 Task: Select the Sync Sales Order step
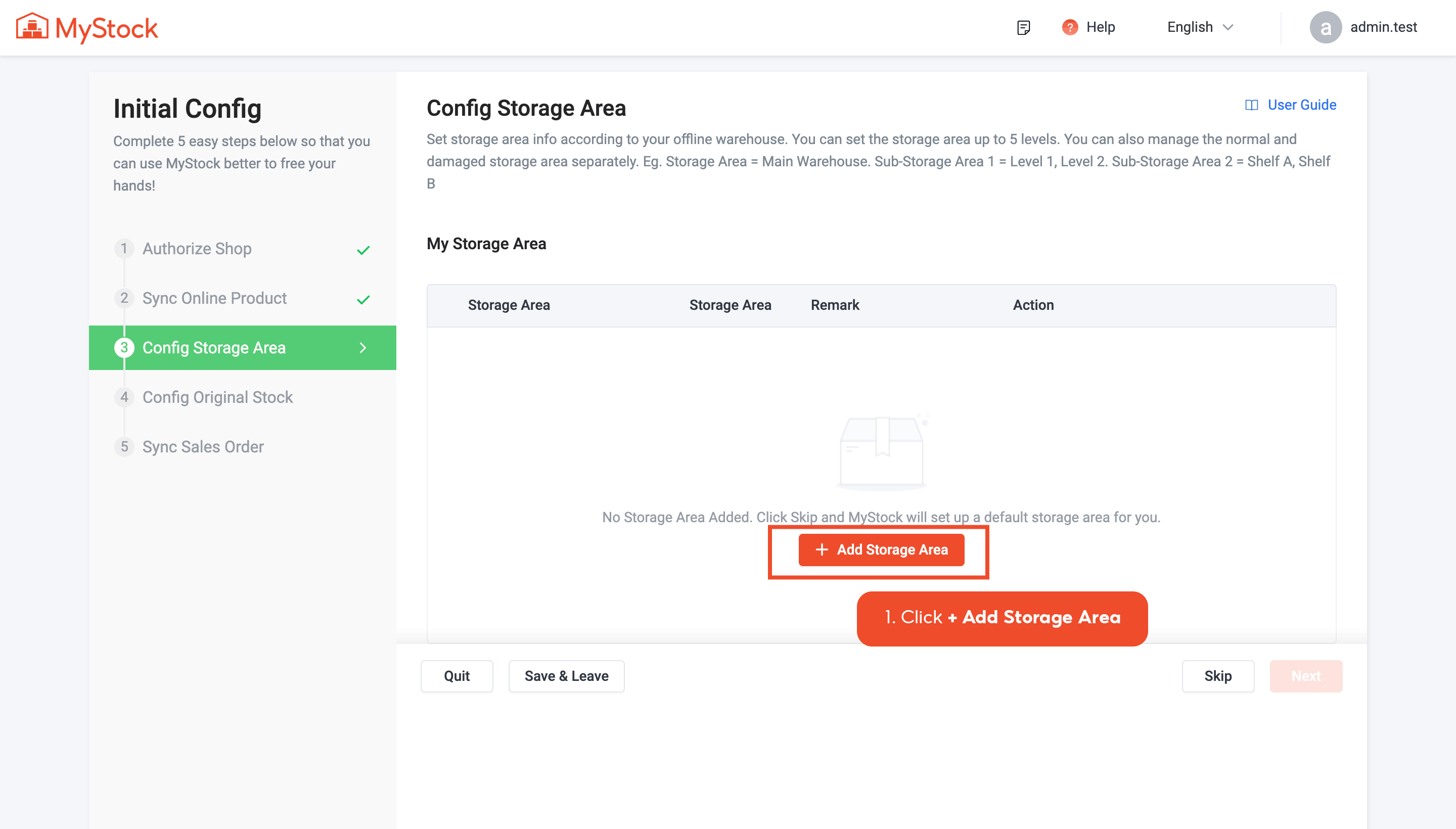pos(203,446)
